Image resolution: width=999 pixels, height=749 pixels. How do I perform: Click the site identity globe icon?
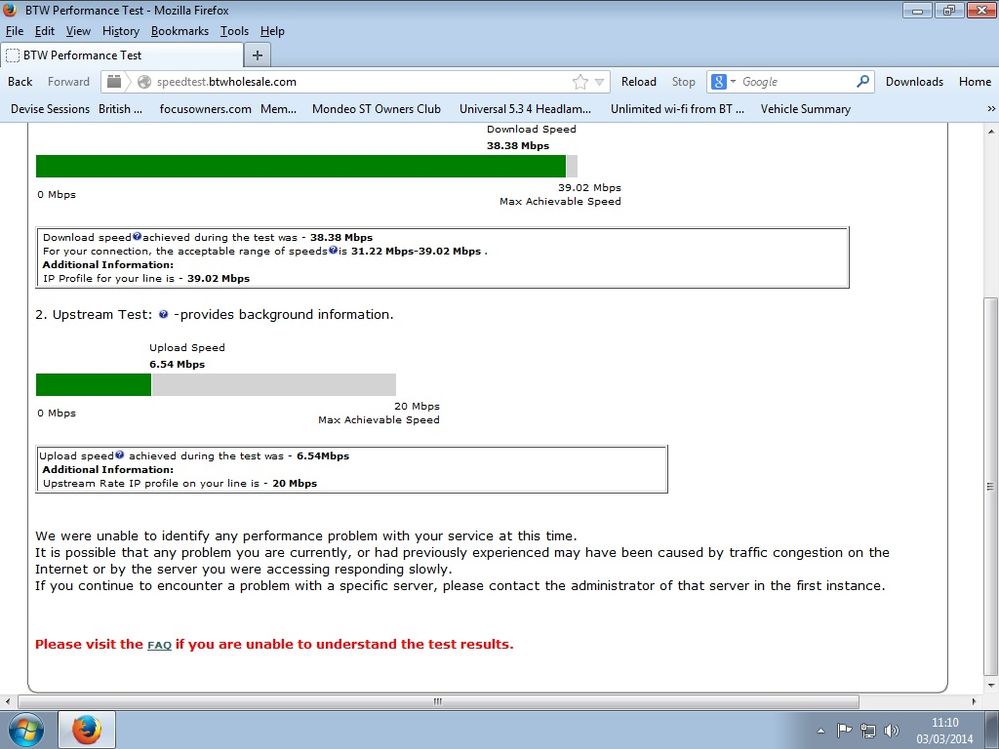(x=145, y=82)
